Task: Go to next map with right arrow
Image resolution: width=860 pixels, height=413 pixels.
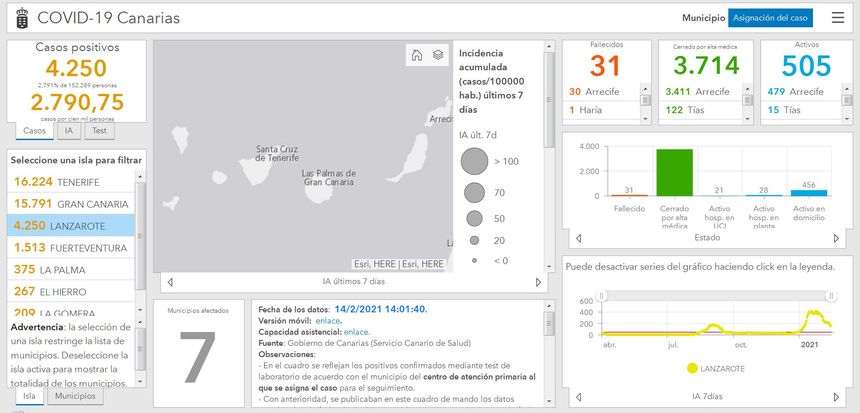Action: 536,282
